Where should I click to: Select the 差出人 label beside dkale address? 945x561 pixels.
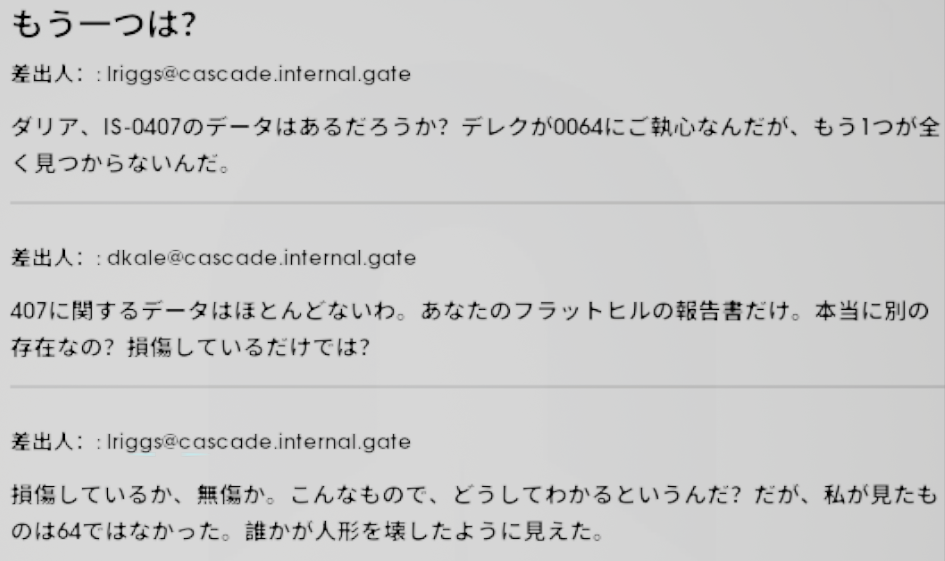coord(47,258)
